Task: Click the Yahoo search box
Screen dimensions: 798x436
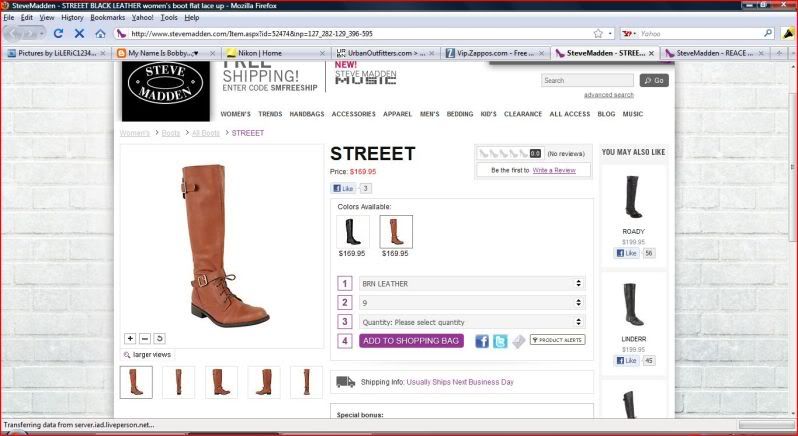Action: pyautogui.click(x=700, y=34)
